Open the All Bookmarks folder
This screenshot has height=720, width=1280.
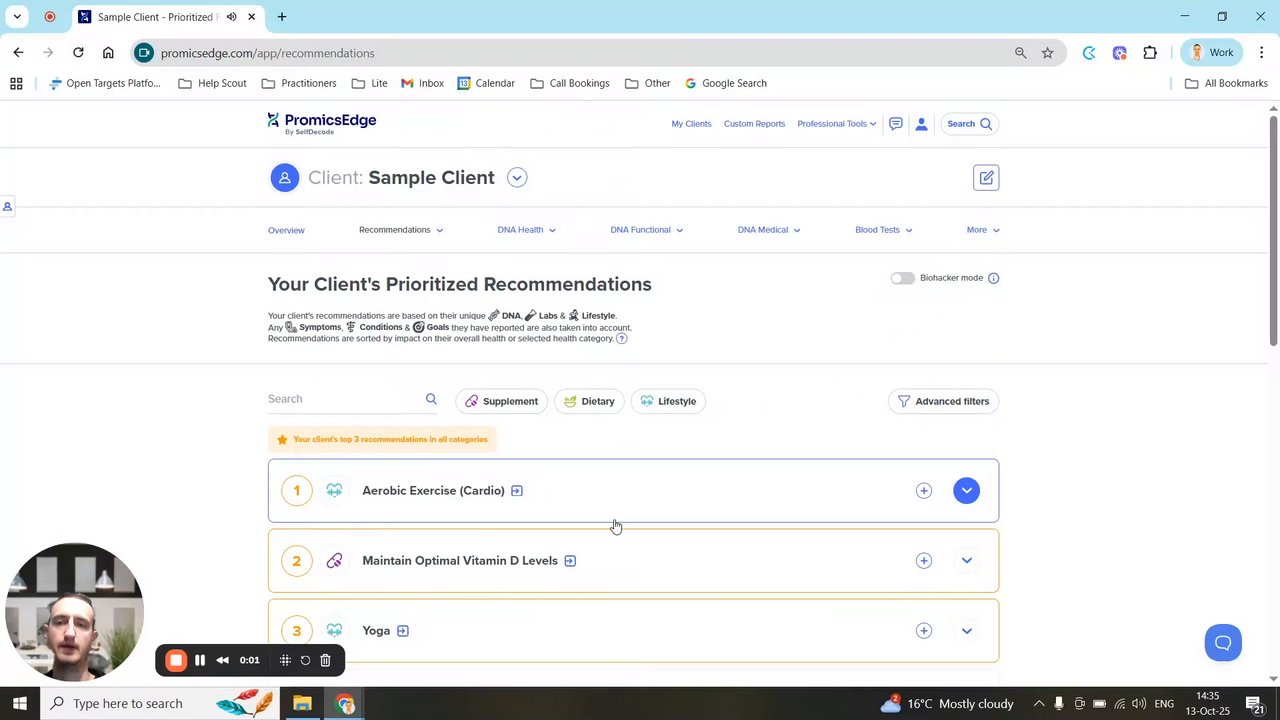[x=1226, y=84]
